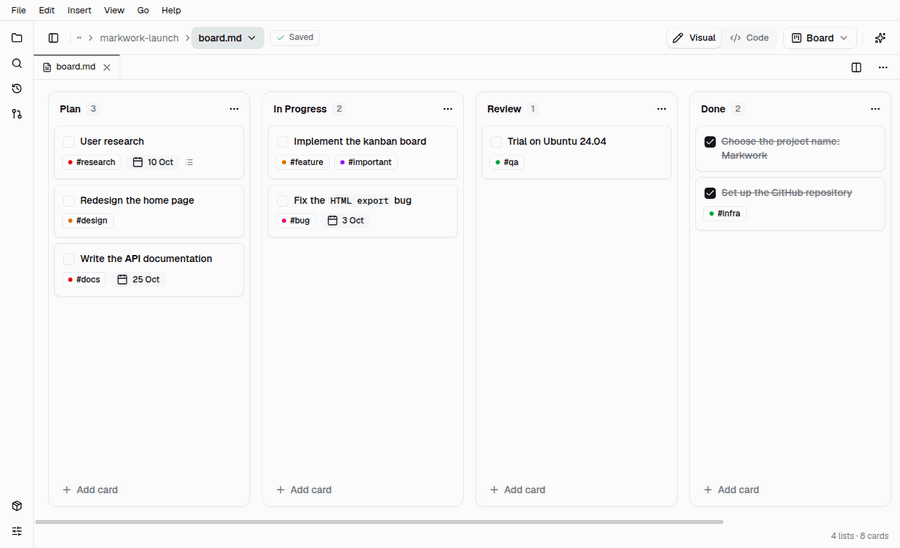Screen dimensions: 900x548
Task: Click the description icon on User research card
Action: (189, 162)
